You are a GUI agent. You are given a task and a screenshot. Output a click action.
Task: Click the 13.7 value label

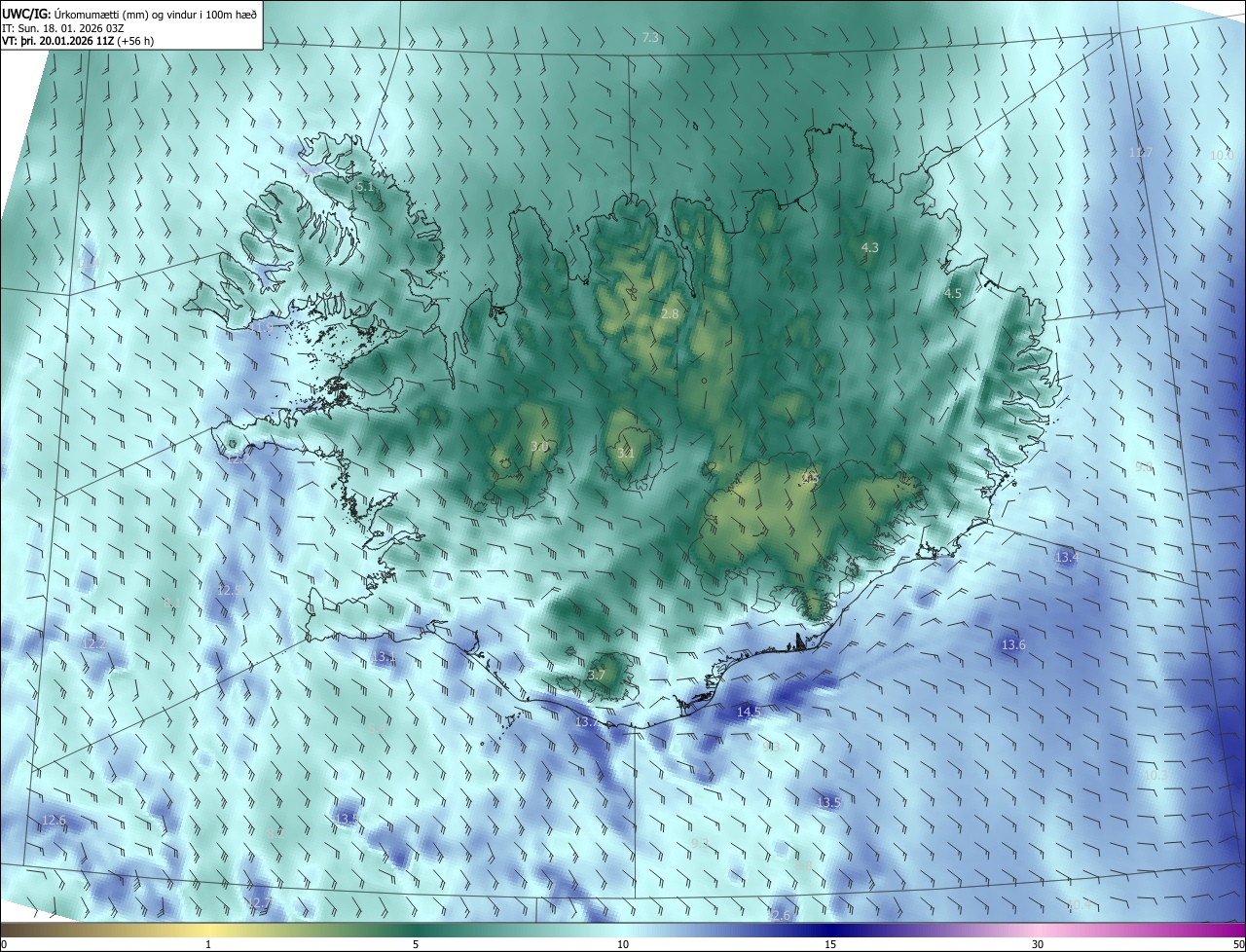click(x=586, y=722)
